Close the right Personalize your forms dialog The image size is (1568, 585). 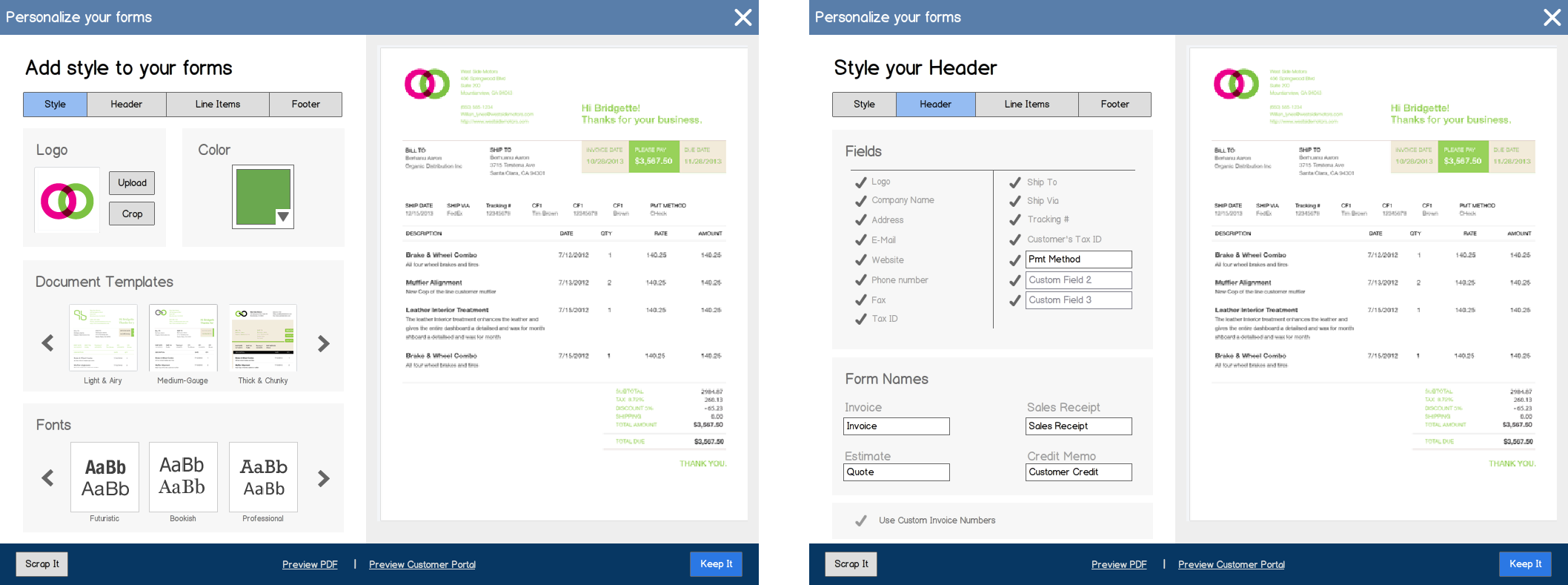(1552, 17)
